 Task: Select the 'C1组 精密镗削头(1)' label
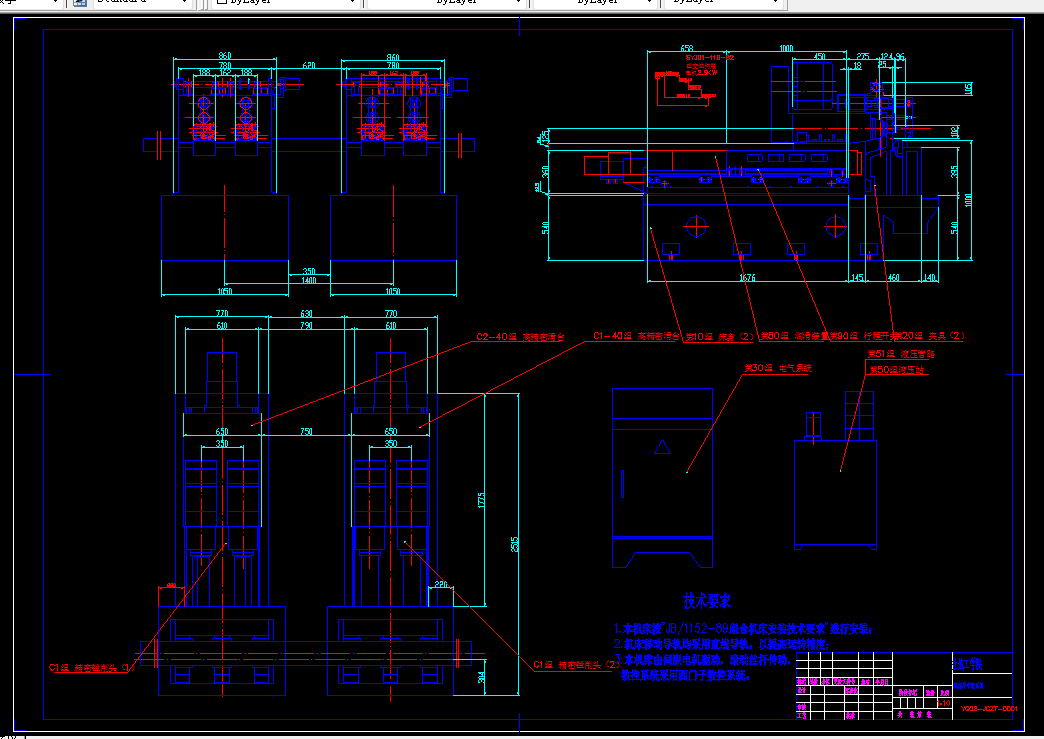click(x=92, y=668)
